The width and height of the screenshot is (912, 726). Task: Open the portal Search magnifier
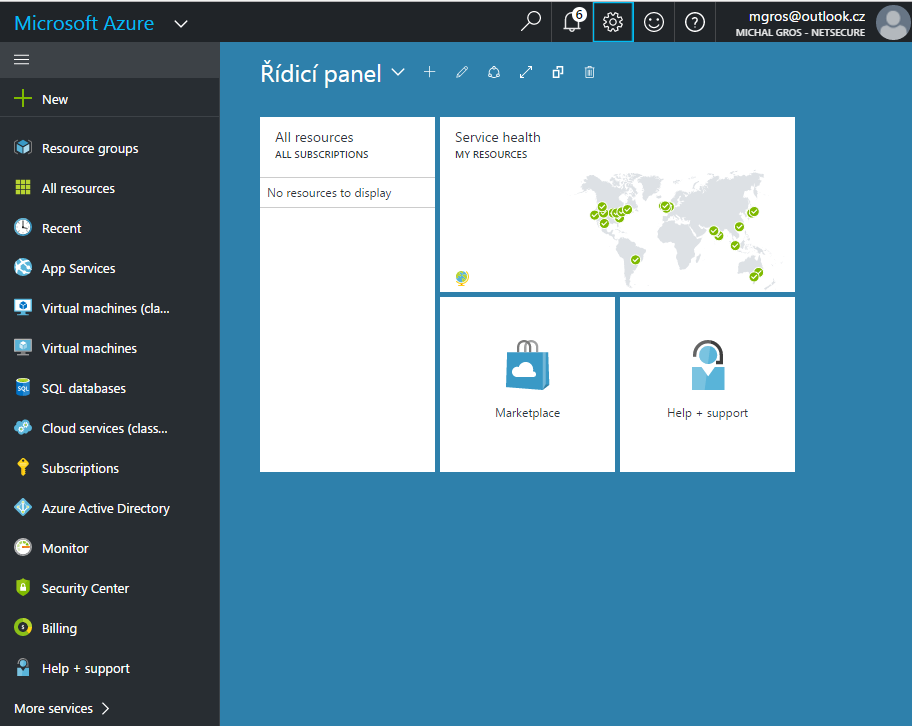[x=530, y=21]
